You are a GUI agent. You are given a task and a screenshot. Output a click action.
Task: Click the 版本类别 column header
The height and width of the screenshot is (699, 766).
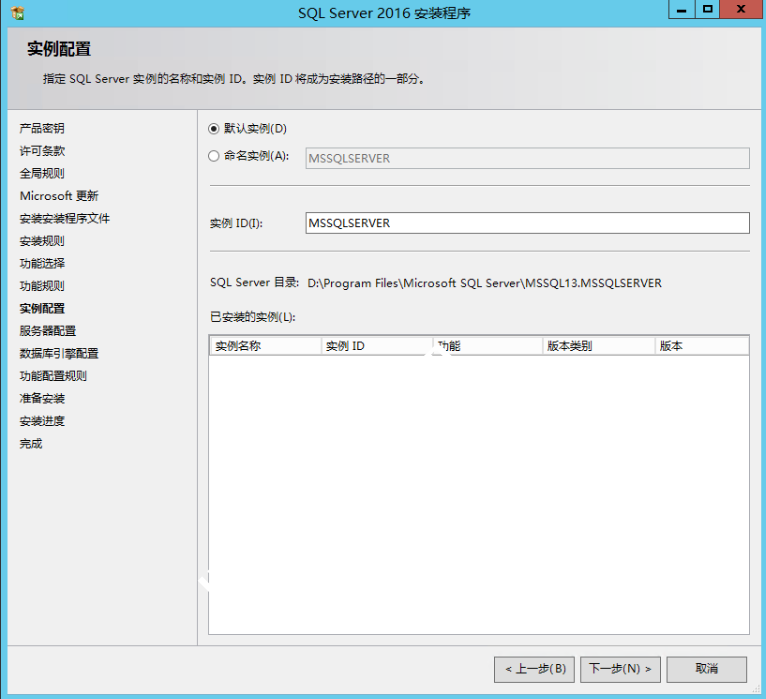[x=598, y=346]
